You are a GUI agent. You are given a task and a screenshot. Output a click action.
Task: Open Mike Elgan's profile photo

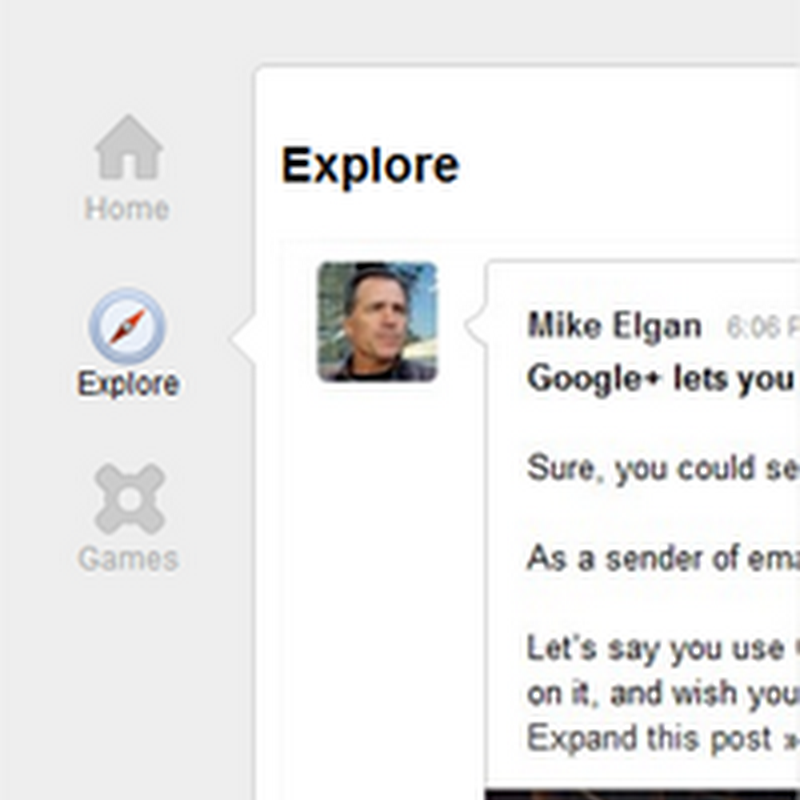(x=377, y=321)
